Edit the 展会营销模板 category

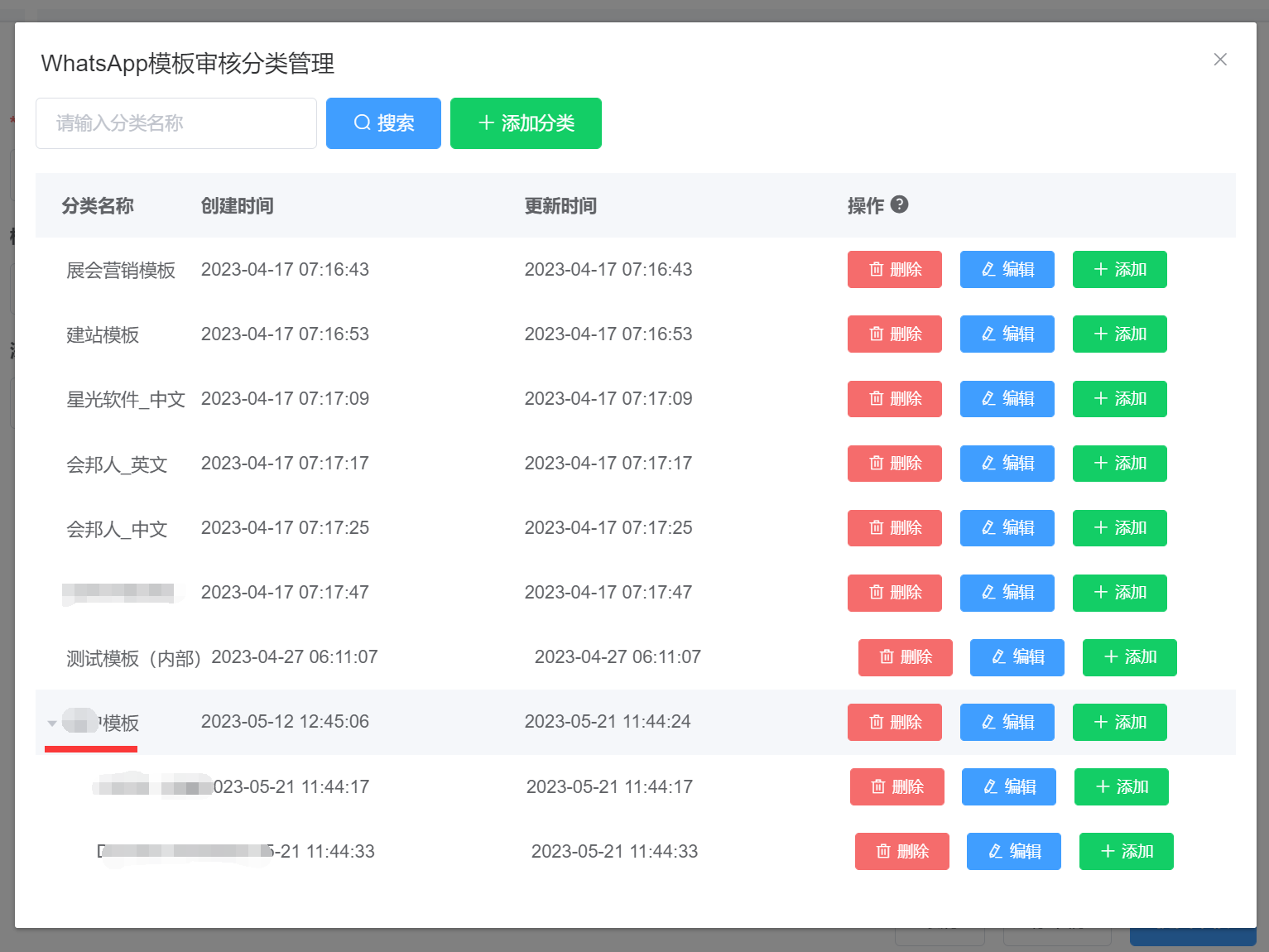pyautogui.click(x=1007, y=269)
